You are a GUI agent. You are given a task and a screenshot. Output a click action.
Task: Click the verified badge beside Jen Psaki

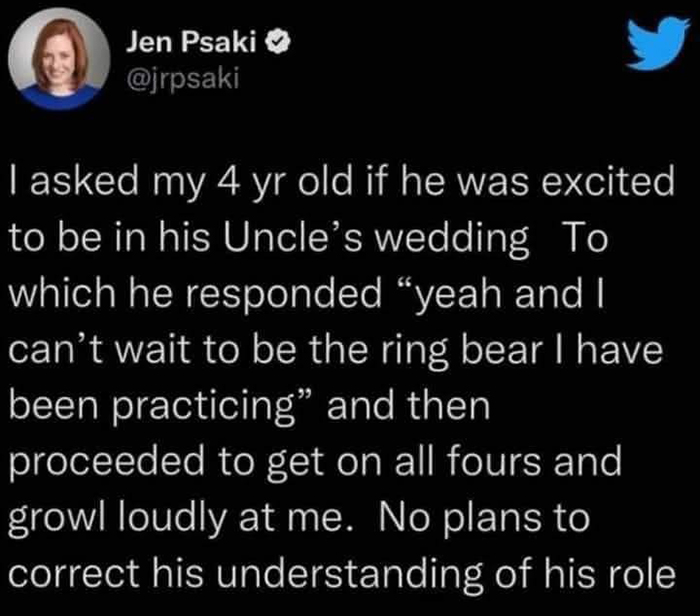point(278,43)
